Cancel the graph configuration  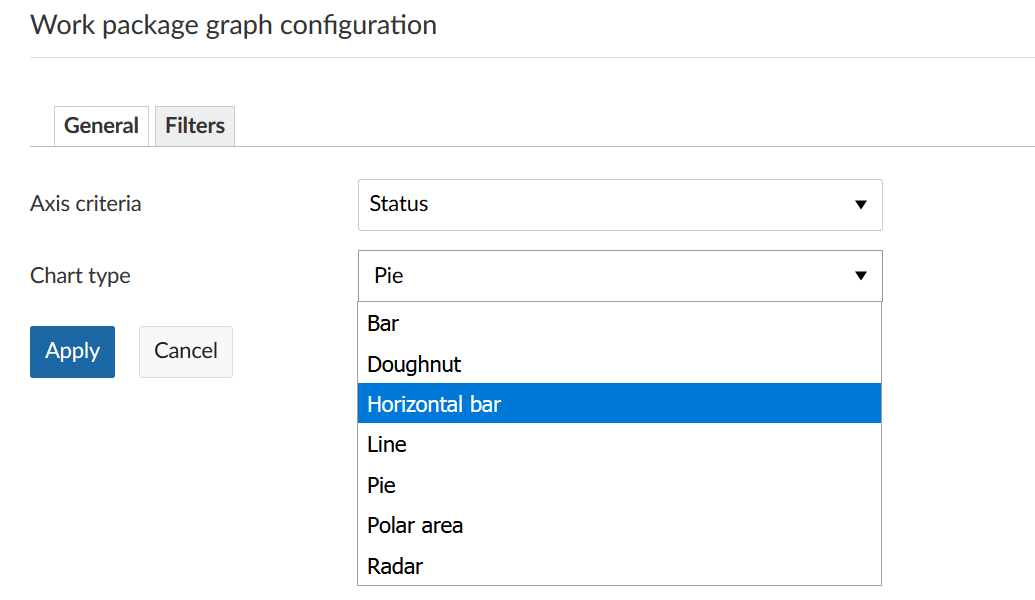(185, 351)
